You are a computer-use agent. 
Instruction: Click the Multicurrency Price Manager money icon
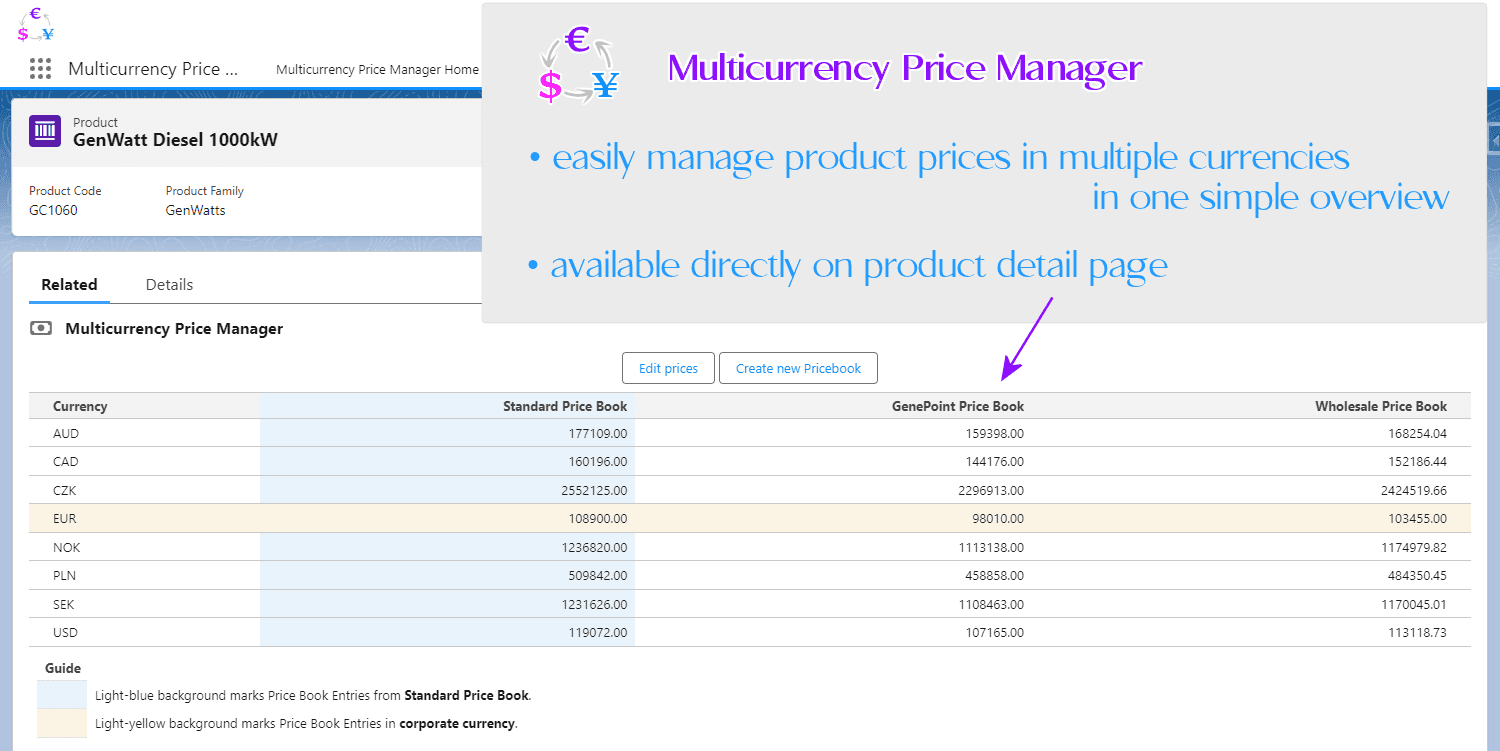click(x=41, y=328)
